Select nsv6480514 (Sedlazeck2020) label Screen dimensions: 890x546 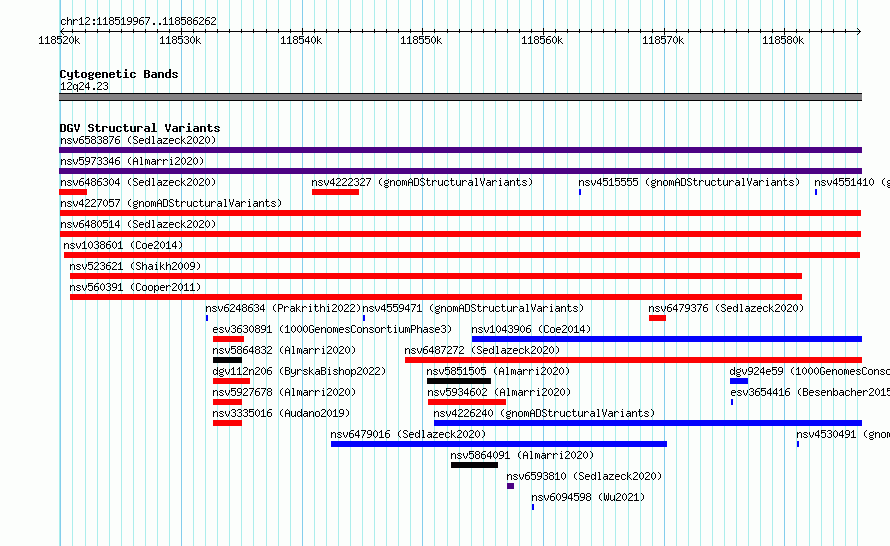(138, 224)
